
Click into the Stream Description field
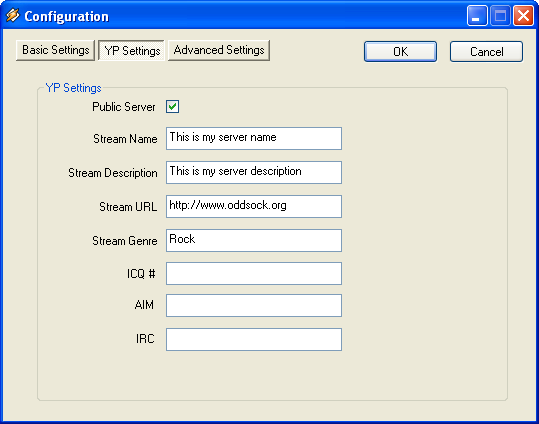click(x=254, y=172)
